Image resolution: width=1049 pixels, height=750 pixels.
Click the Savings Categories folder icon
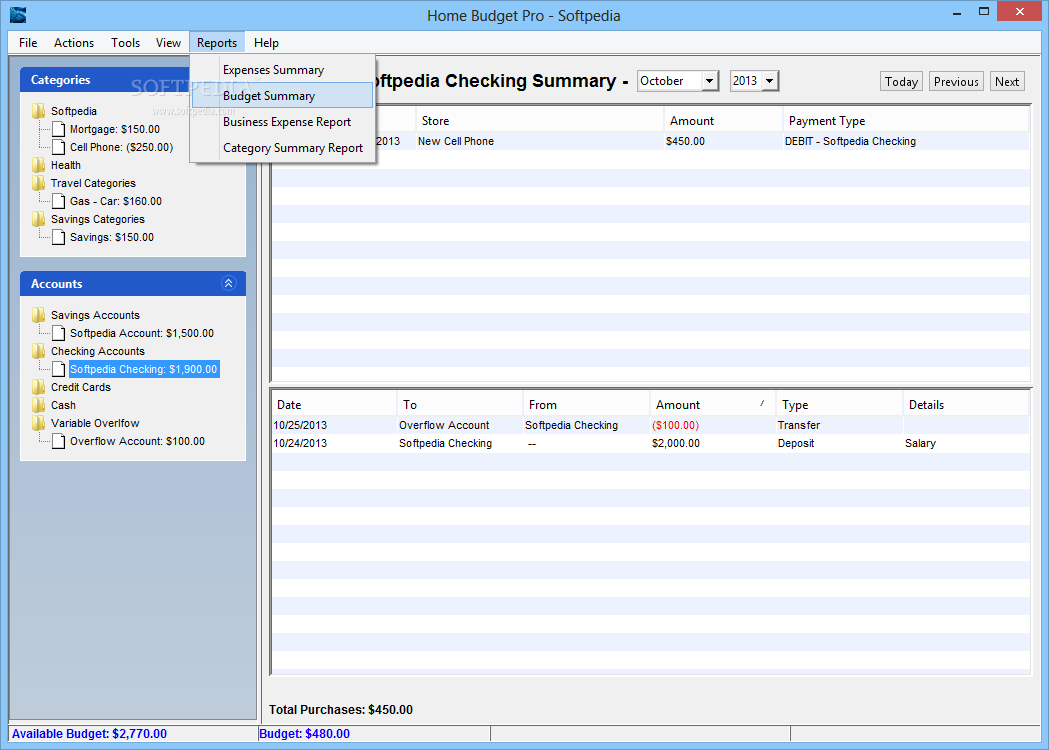38,219
